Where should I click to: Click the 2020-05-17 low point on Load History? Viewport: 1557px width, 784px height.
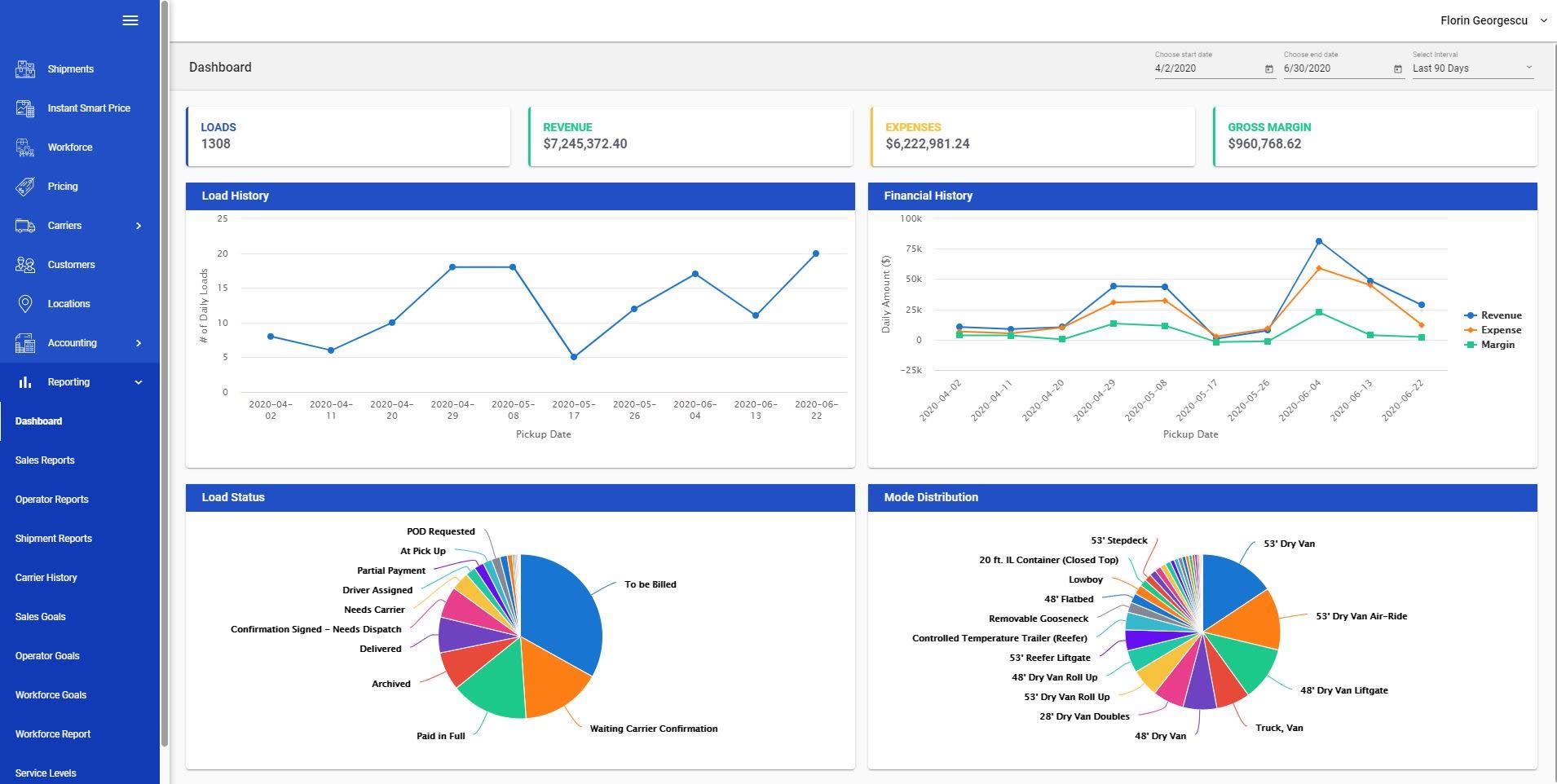574,357
